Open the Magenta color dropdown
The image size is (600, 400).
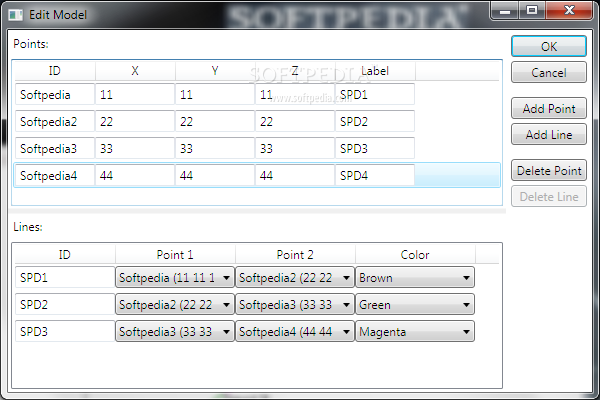tap(415, 331)
